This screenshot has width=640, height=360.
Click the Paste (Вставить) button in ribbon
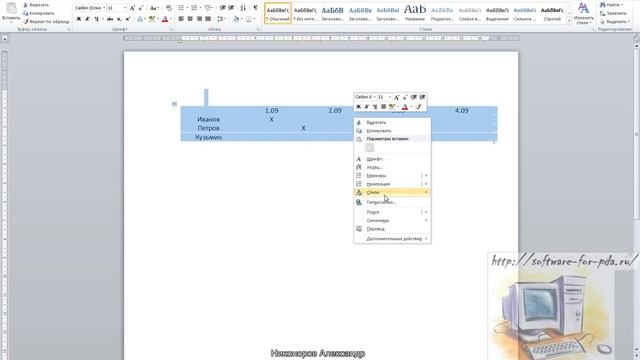[11, 12]
